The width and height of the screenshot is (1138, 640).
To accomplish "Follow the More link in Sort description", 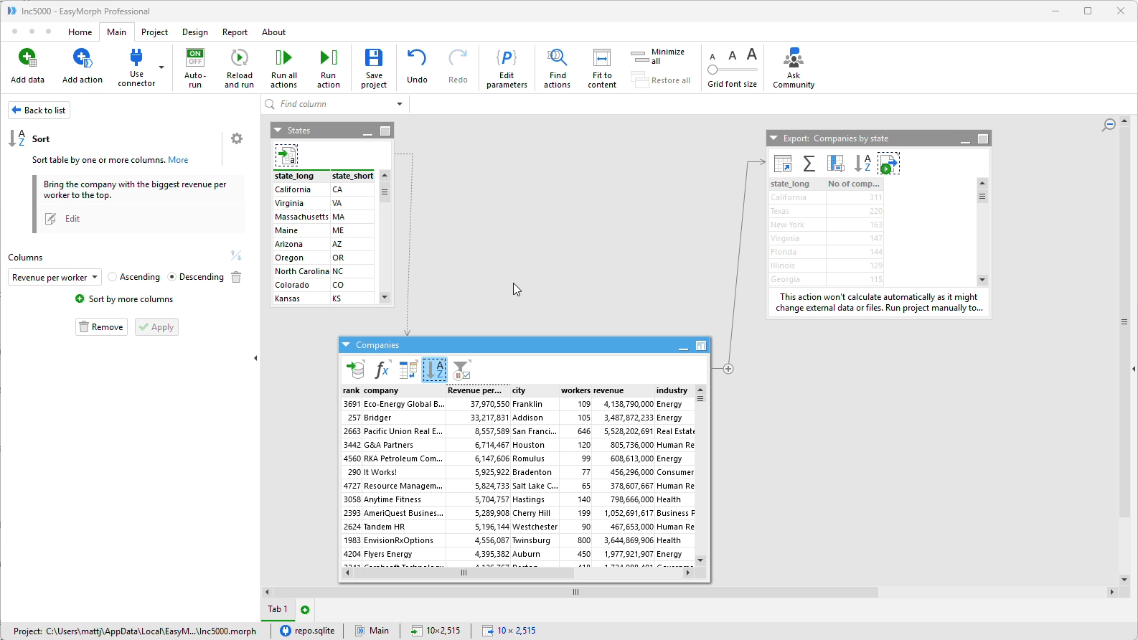I will tap(178, 160).
